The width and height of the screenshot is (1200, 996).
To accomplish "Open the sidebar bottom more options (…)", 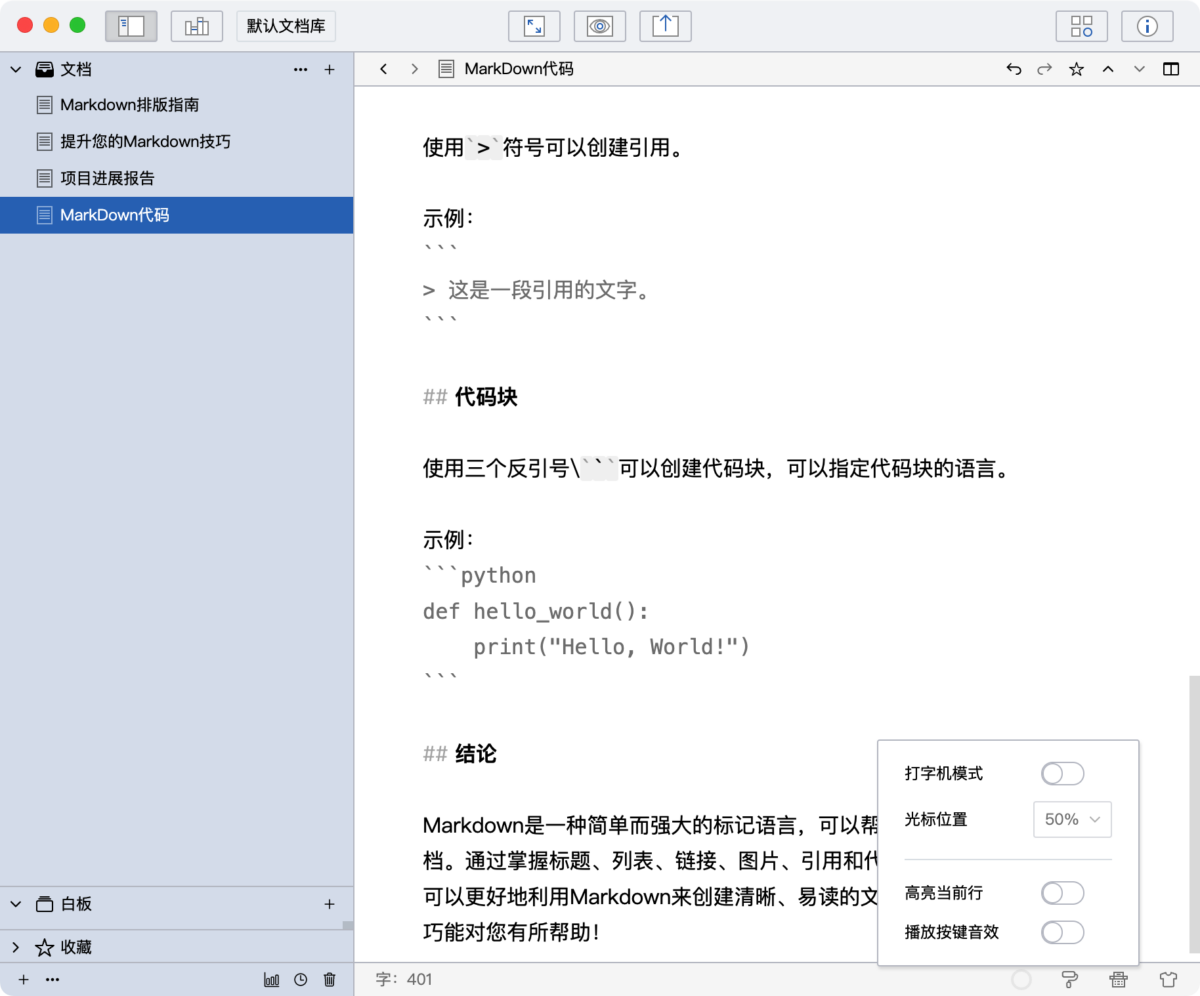I will 53,980.
